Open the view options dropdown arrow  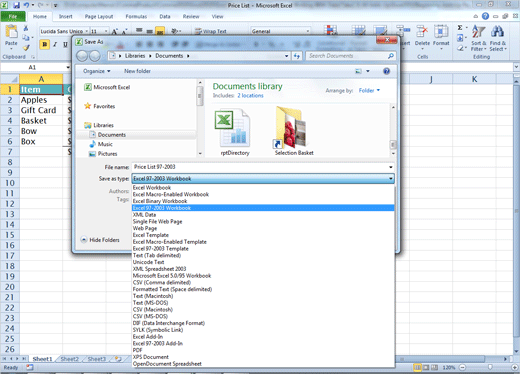[368, 71]
